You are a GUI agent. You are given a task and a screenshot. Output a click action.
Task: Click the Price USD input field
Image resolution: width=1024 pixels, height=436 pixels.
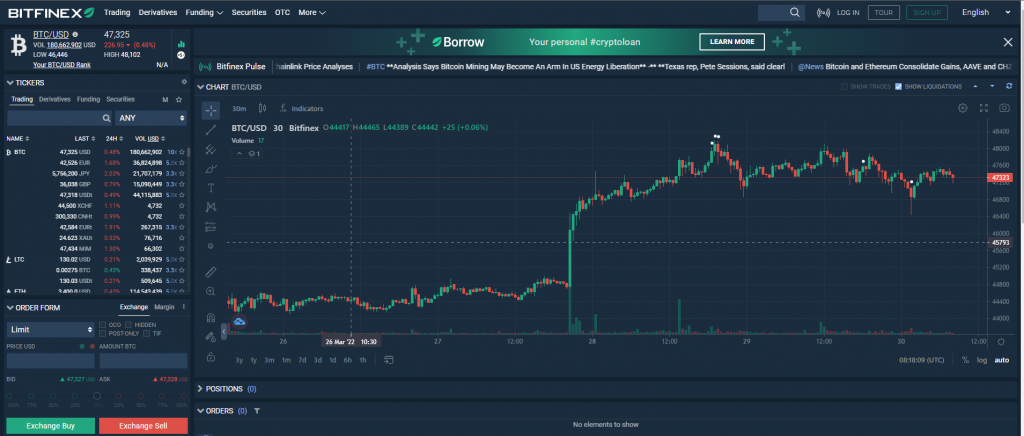tap(51, 360)
